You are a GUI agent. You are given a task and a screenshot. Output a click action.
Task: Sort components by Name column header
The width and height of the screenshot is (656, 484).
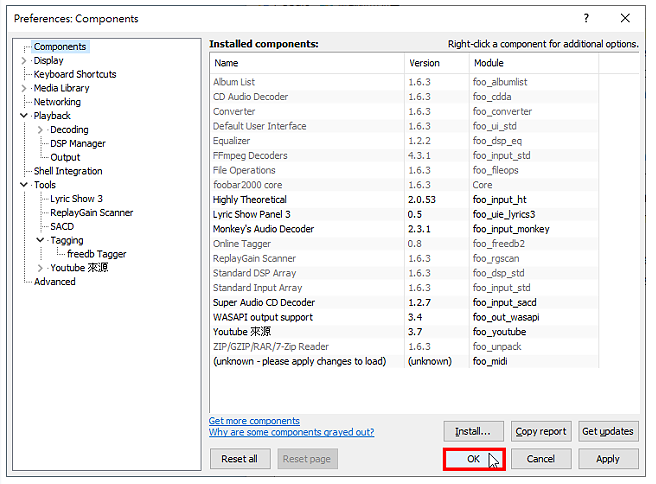point(307,63)
